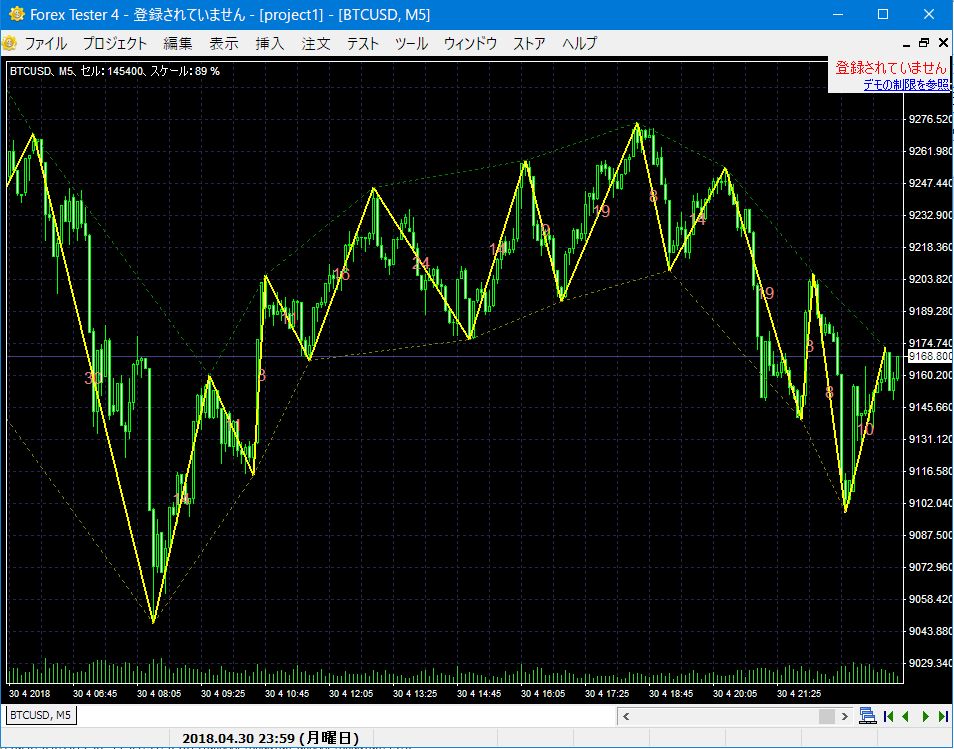Click the menu bar application icon
The image size is (954, 749).
[x=9, y=43]
